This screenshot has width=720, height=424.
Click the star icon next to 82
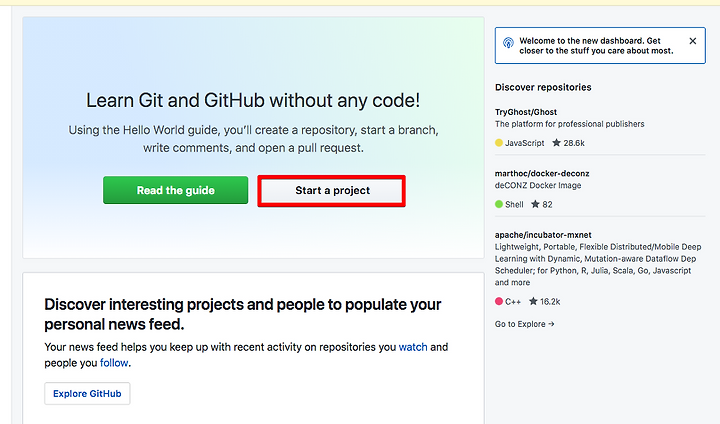(x=535, y=204)
